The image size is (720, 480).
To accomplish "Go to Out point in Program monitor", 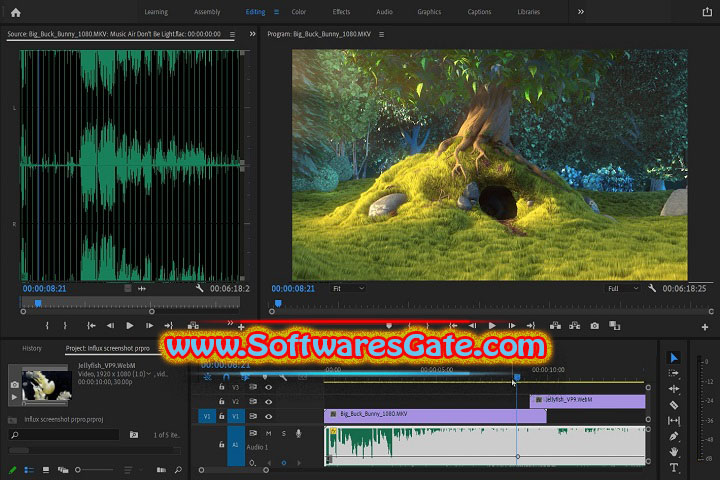I will click(531, 325).
